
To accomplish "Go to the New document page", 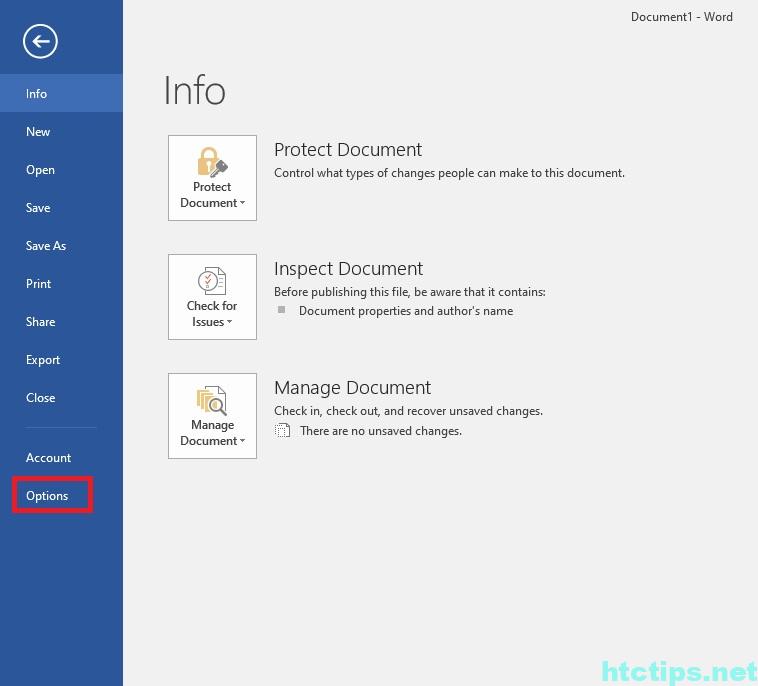I will pyautogui.click(x=38, y=131).
